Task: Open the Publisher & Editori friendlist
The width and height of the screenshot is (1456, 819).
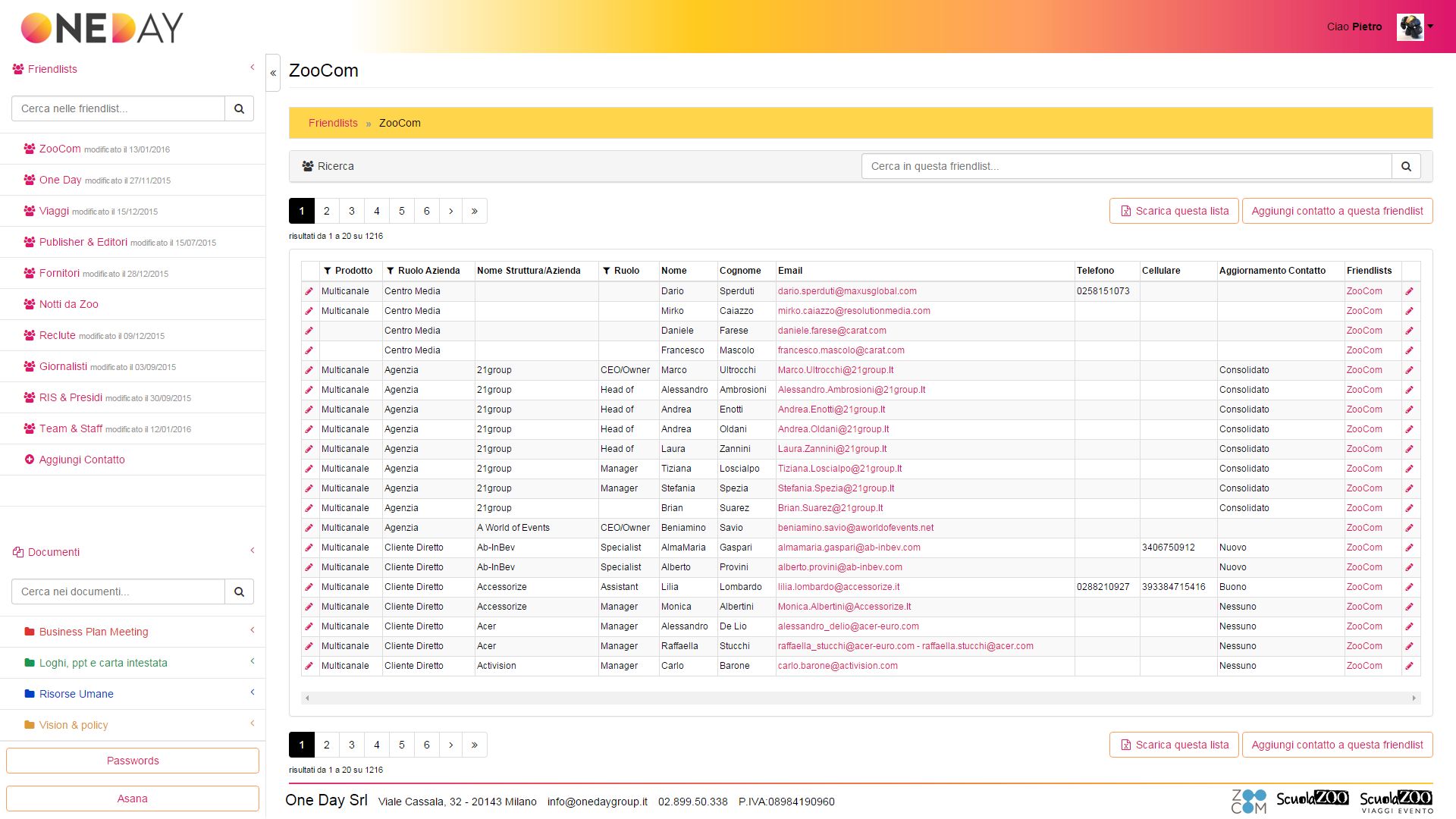Action: click(x=83, y=242)
